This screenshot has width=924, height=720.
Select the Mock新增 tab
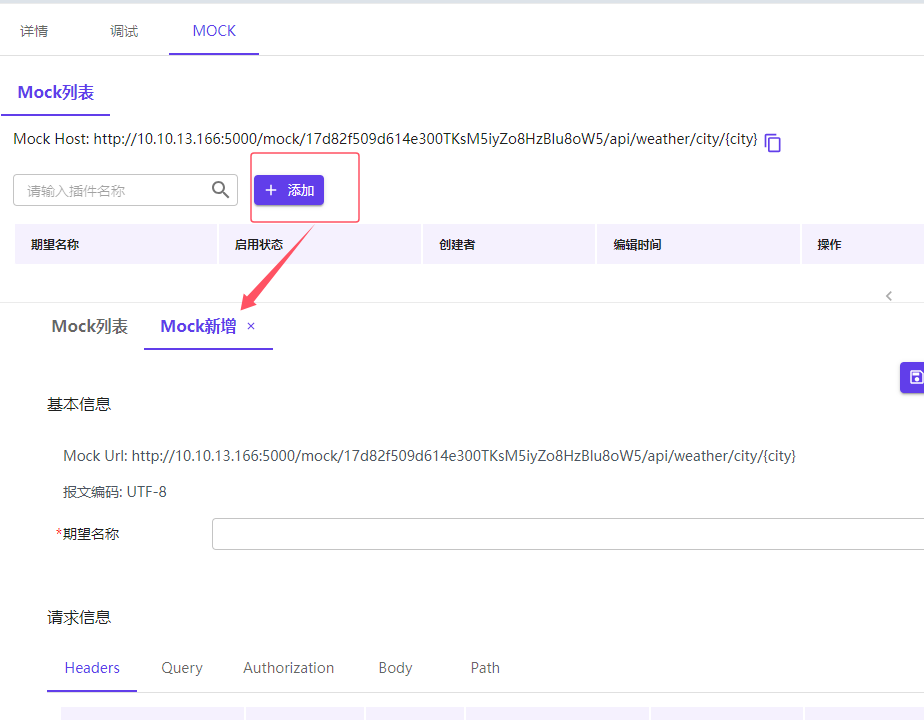click(198, 326)
